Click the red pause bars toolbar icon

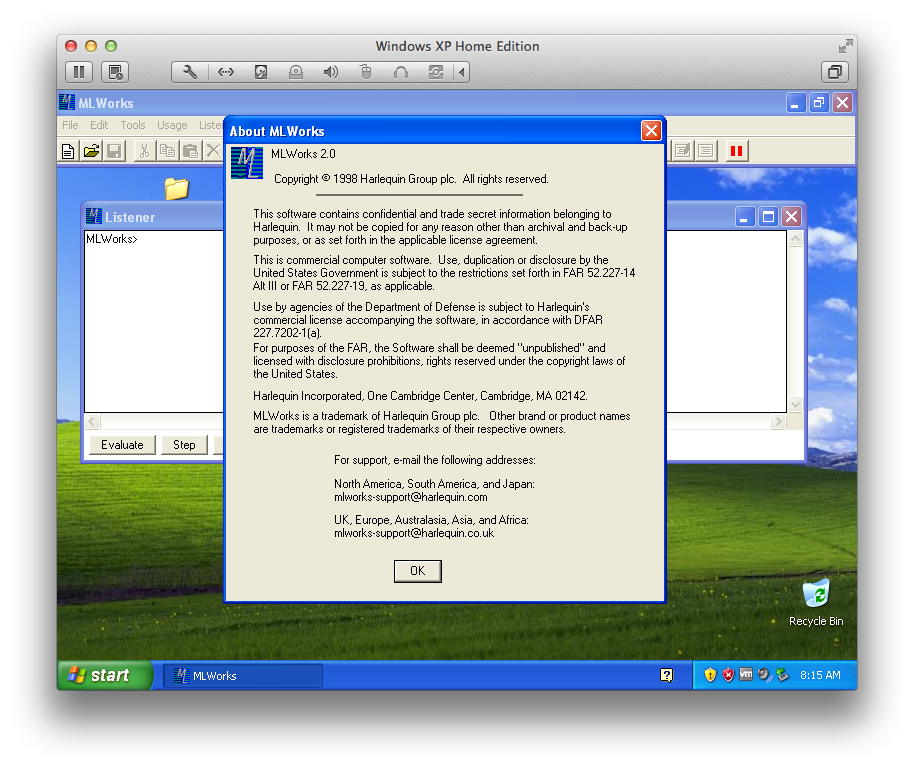pyautogui.click(x=736, y=151)
